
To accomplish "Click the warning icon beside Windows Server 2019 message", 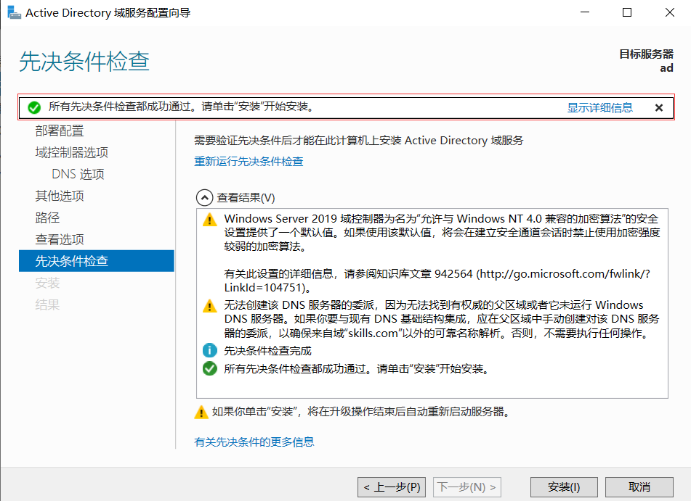I will click(x=210, y=219).
